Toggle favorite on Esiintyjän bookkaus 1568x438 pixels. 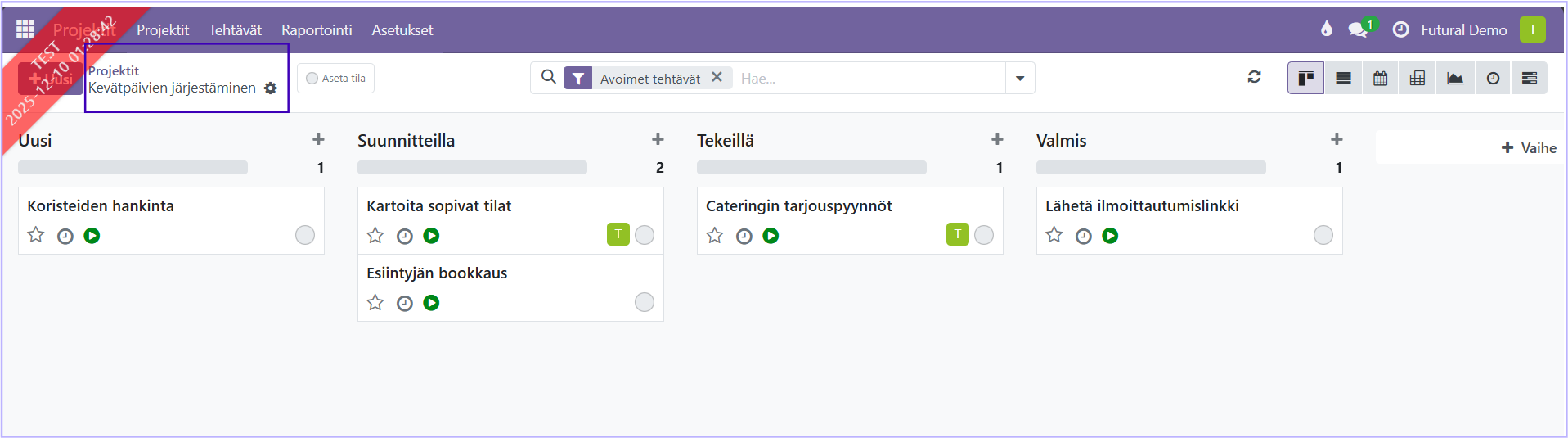[375, 303]
